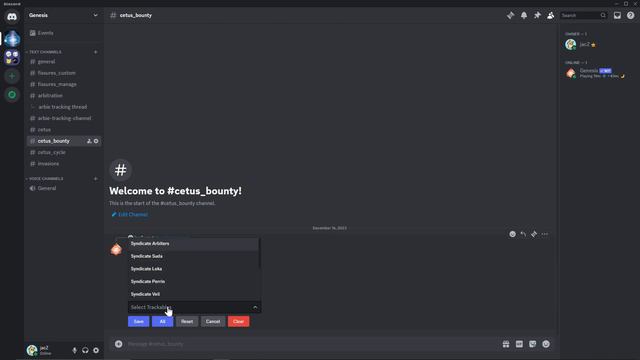Click the Search input field
Screen dimensions: 640x360
pos(583,15)
